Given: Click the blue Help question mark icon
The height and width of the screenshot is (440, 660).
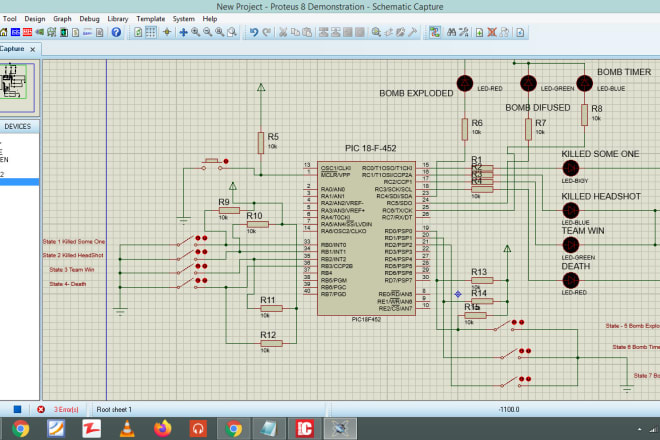Looking at the screenshot, I should 116,32.
